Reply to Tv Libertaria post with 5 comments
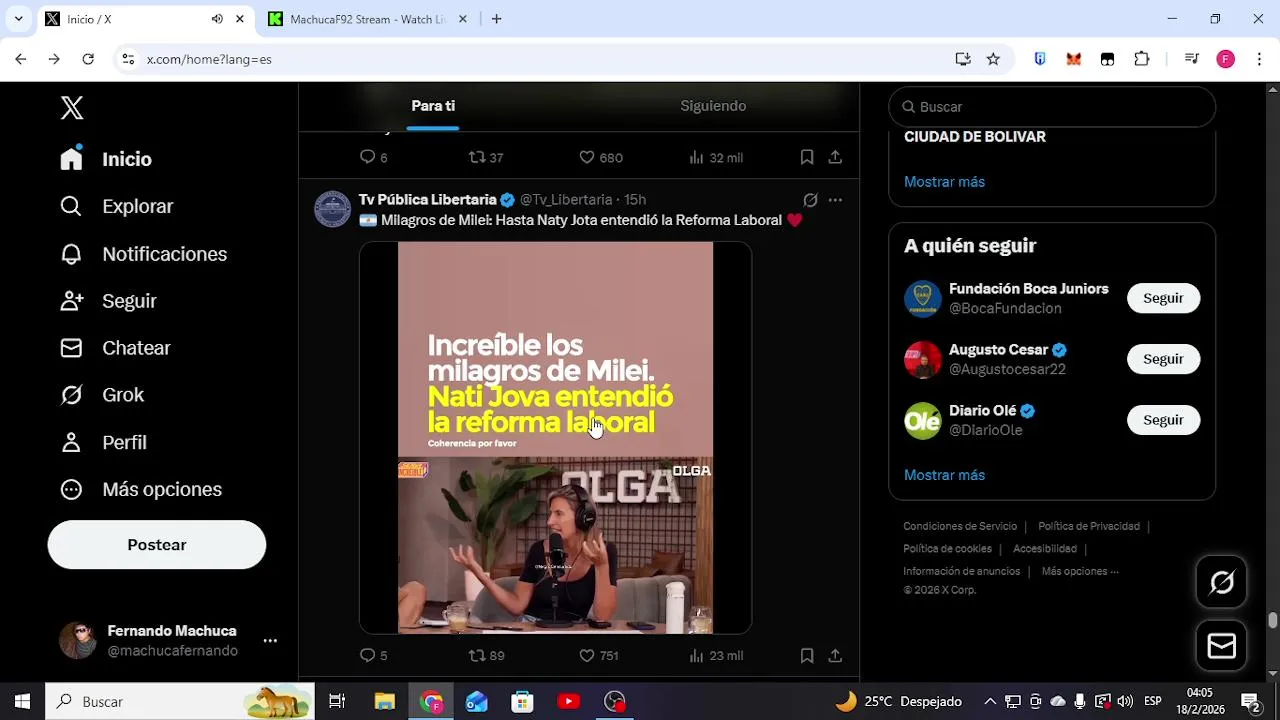The image size is (1280, 720). pos(373,656)
